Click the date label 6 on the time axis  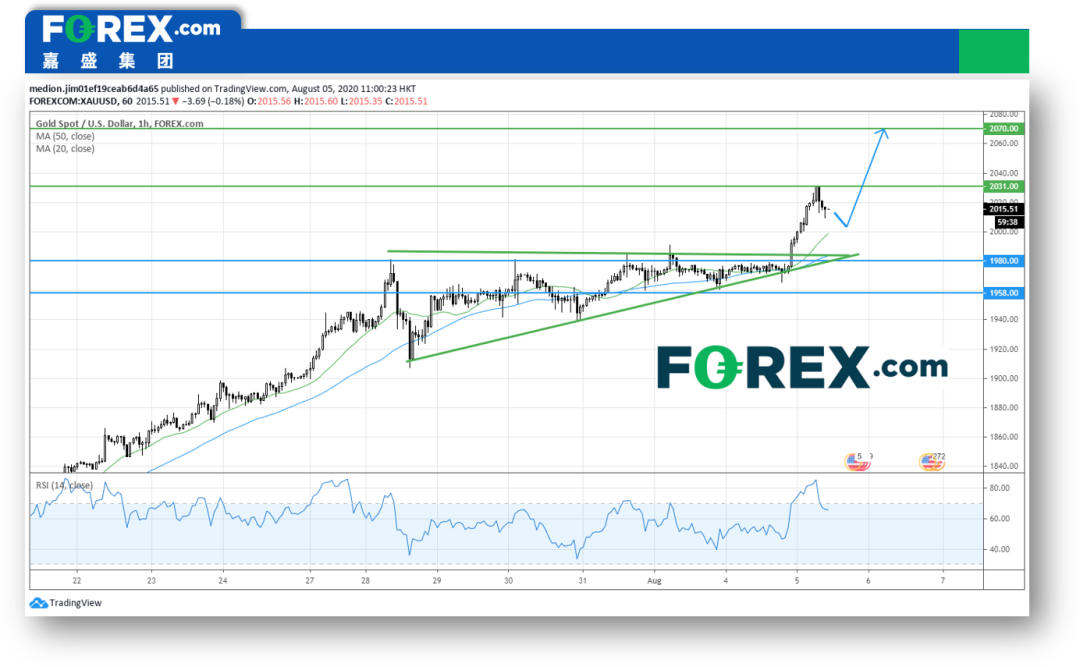click(869, 581)
